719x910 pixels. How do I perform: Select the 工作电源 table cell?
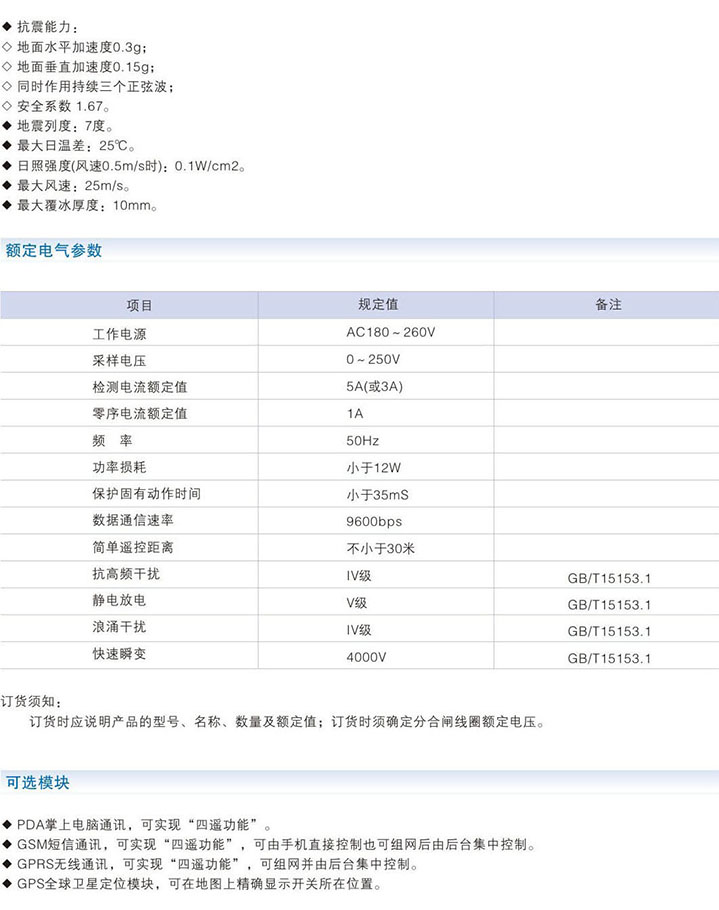point(119,333)
